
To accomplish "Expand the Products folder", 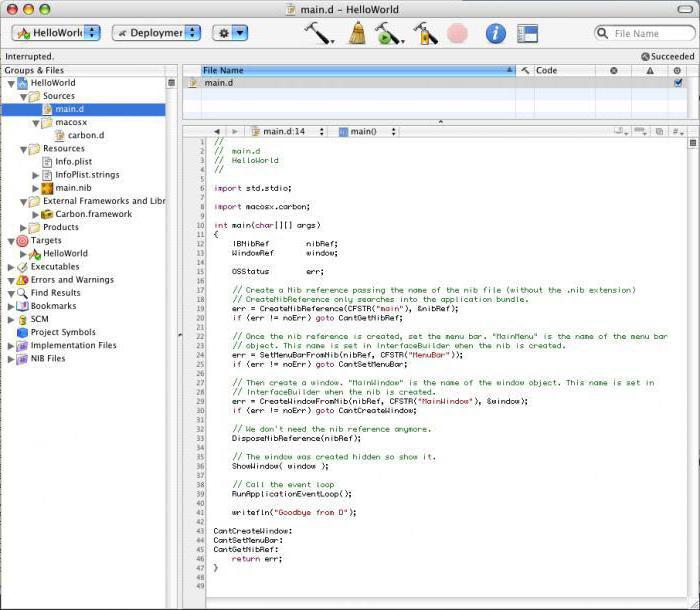I will tap(23, 227).
